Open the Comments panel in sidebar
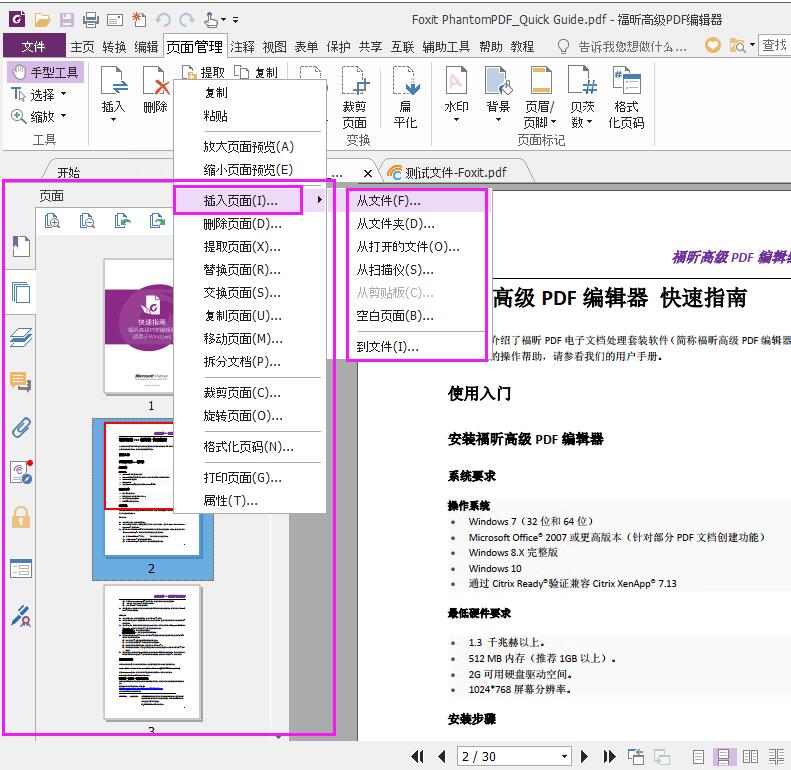This screenshot has height=770, width=791. [x=21, y=382]
